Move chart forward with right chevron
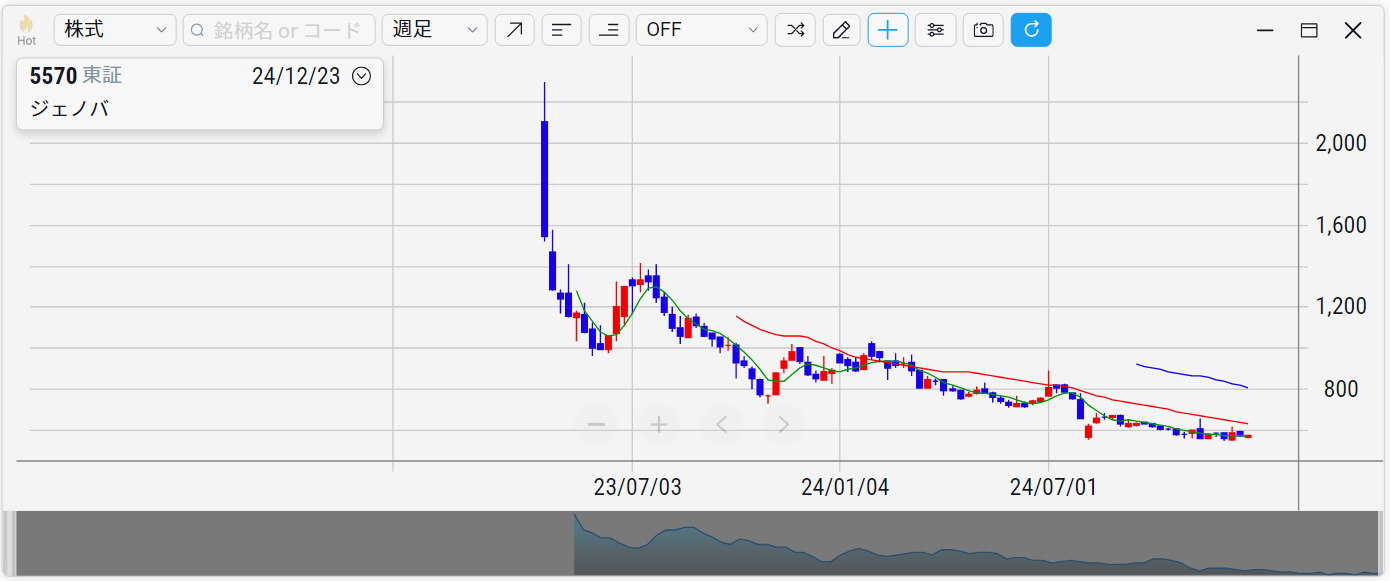The width and height of the screenshot is (1390, 581). pyautogui.click(x=784, y=425)
